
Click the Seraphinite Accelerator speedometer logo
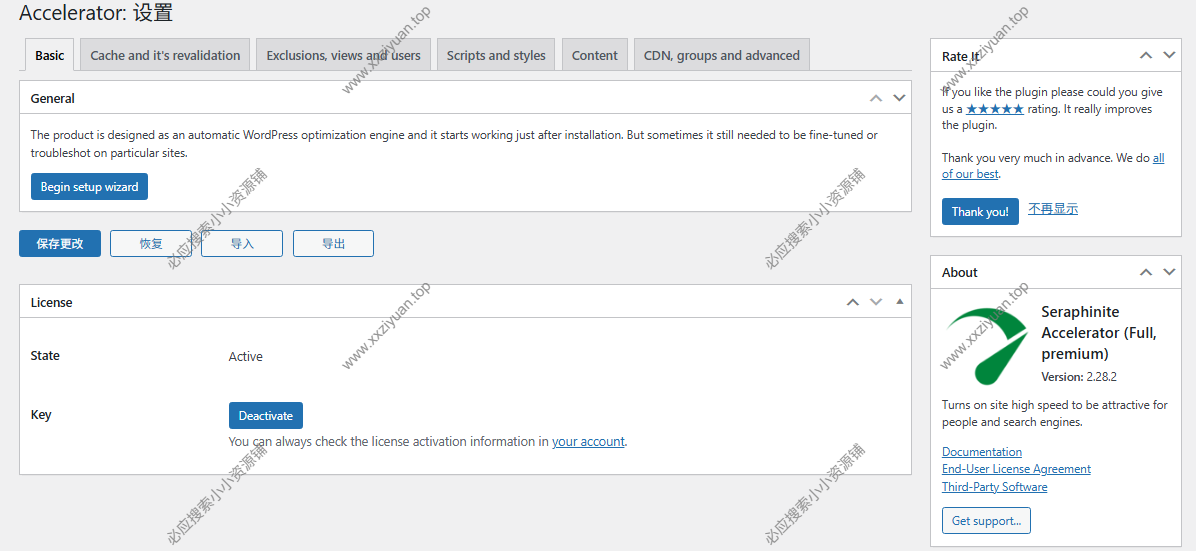[987, 345]
